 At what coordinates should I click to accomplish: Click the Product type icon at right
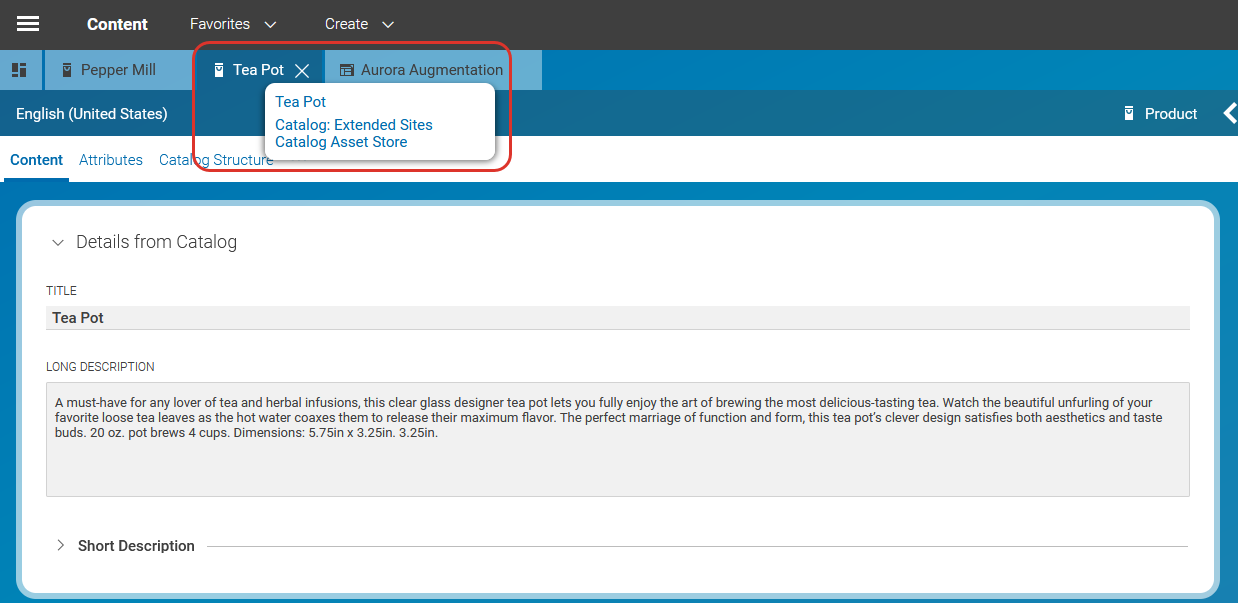pos(1129,114)
